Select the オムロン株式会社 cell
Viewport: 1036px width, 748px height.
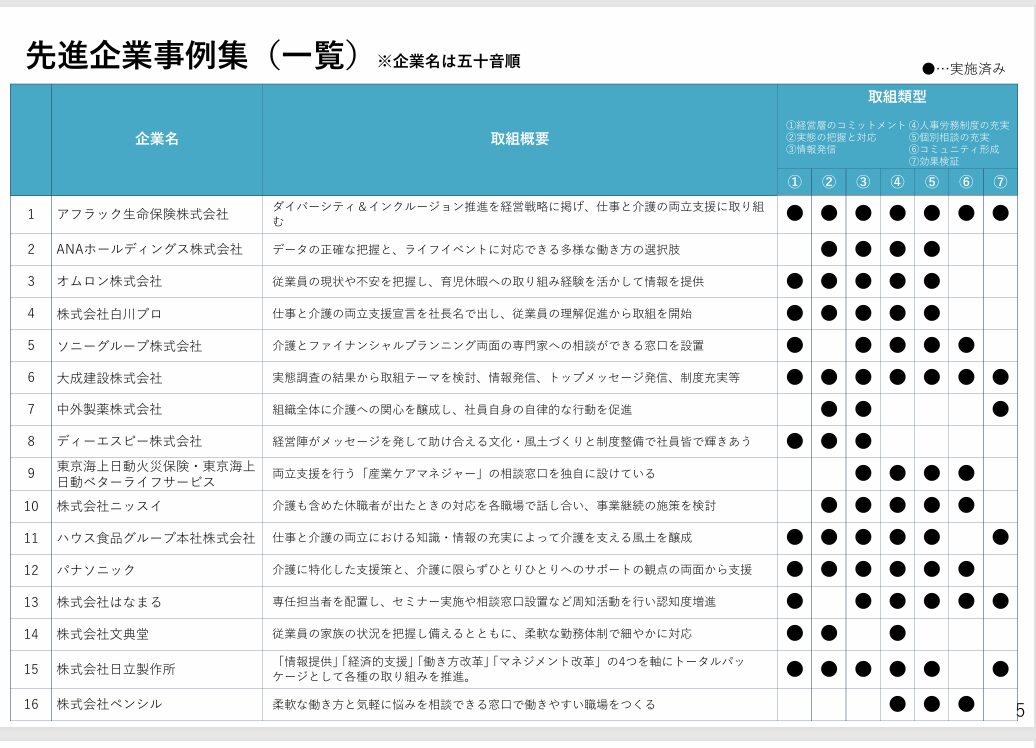click(109, 281)
